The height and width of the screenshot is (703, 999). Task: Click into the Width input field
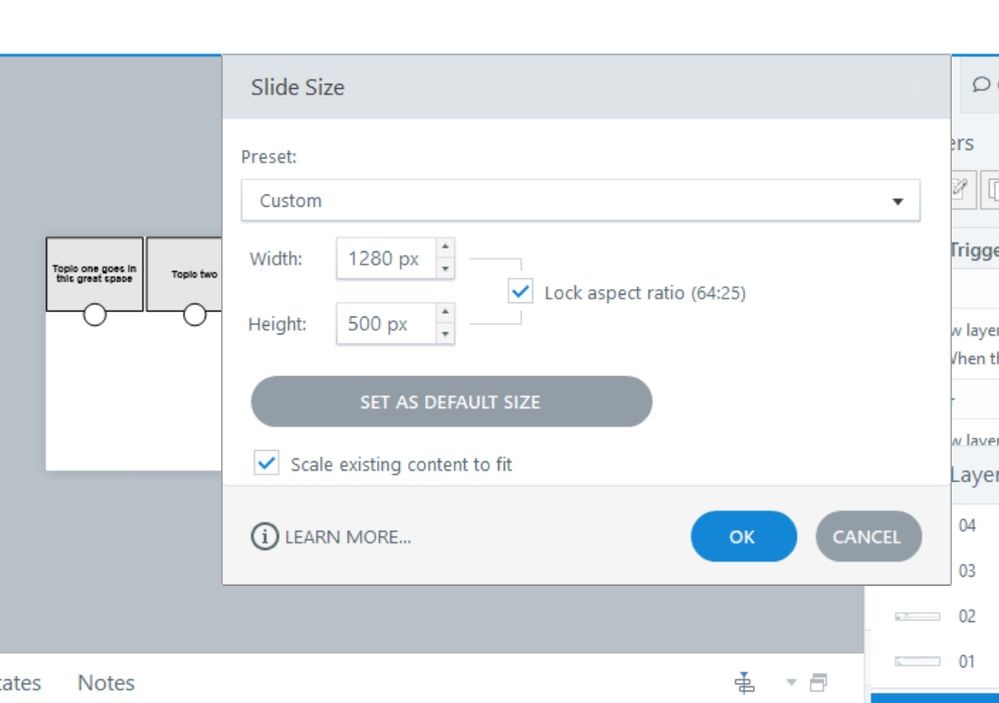(x=385, y=259)
